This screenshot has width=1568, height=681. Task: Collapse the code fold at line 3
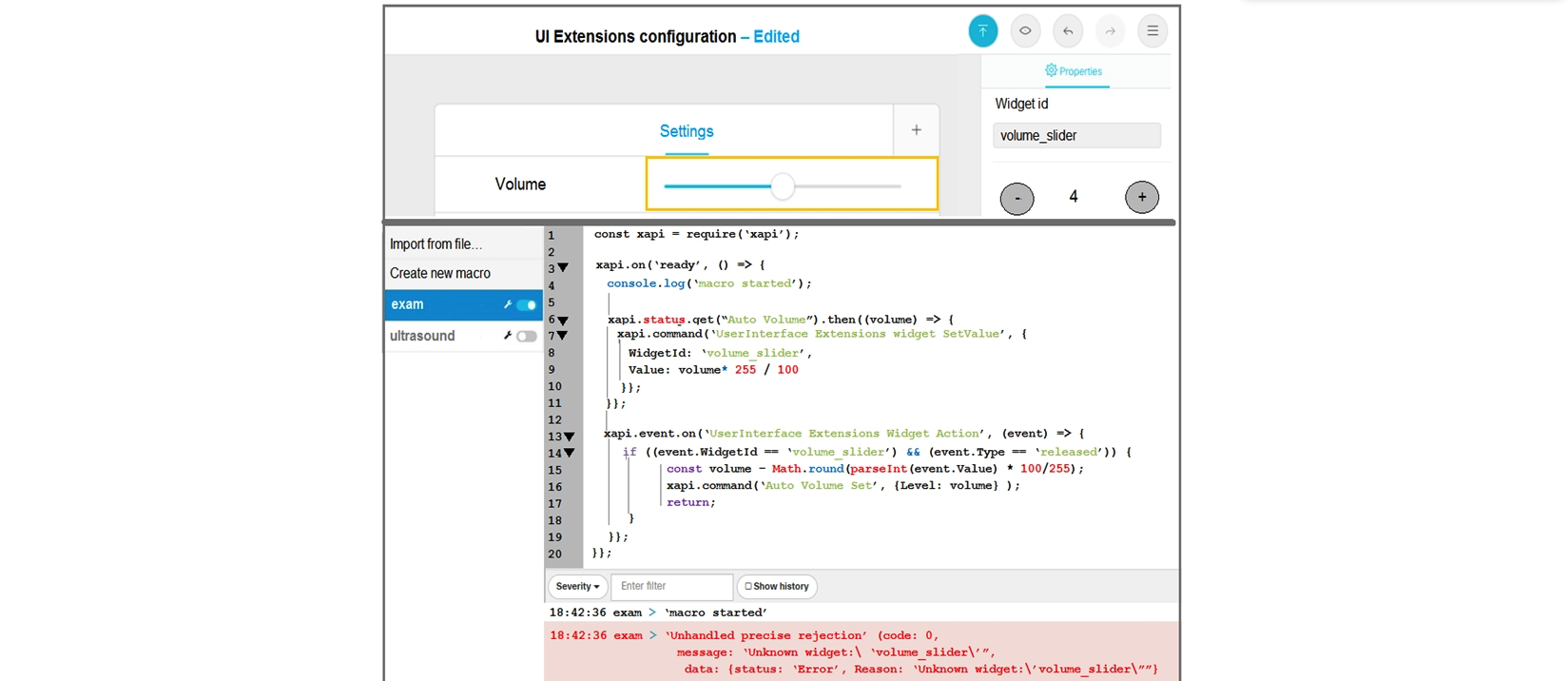(563, 268)
